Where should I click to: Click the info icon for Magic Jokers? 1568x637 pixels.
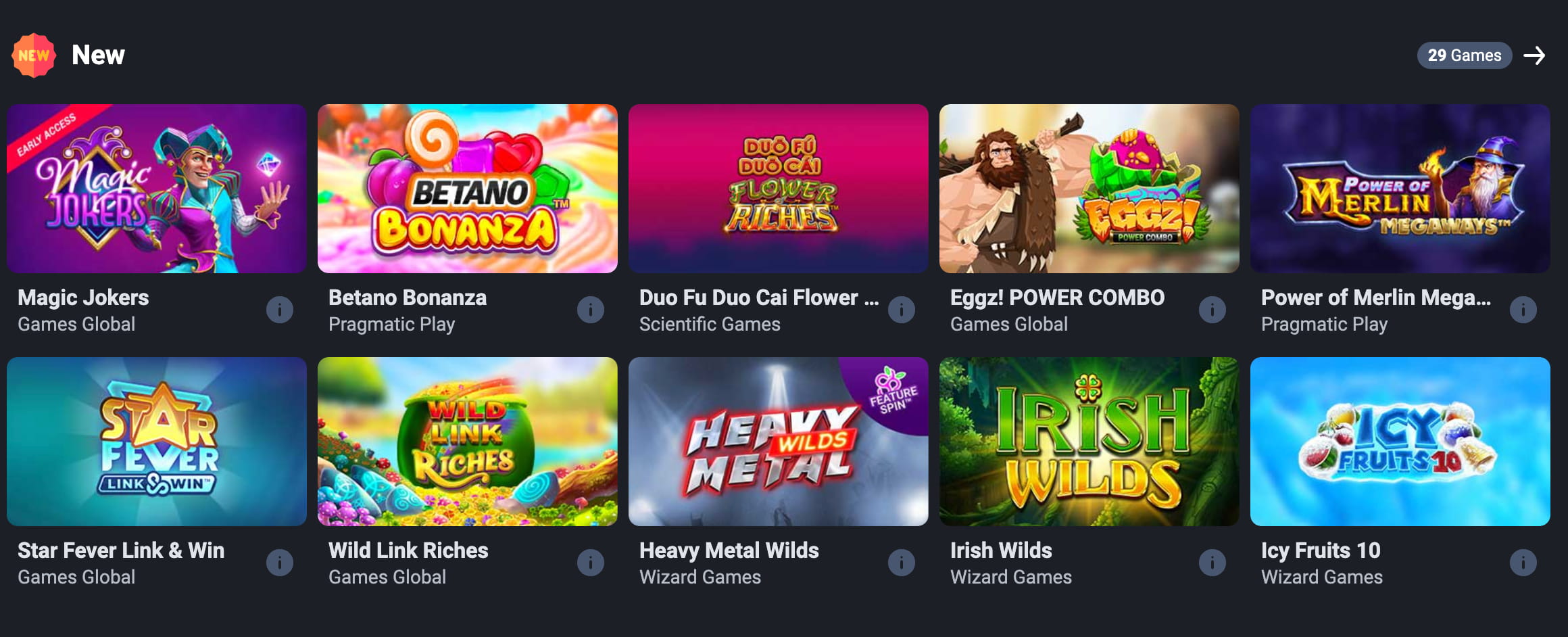279,310
